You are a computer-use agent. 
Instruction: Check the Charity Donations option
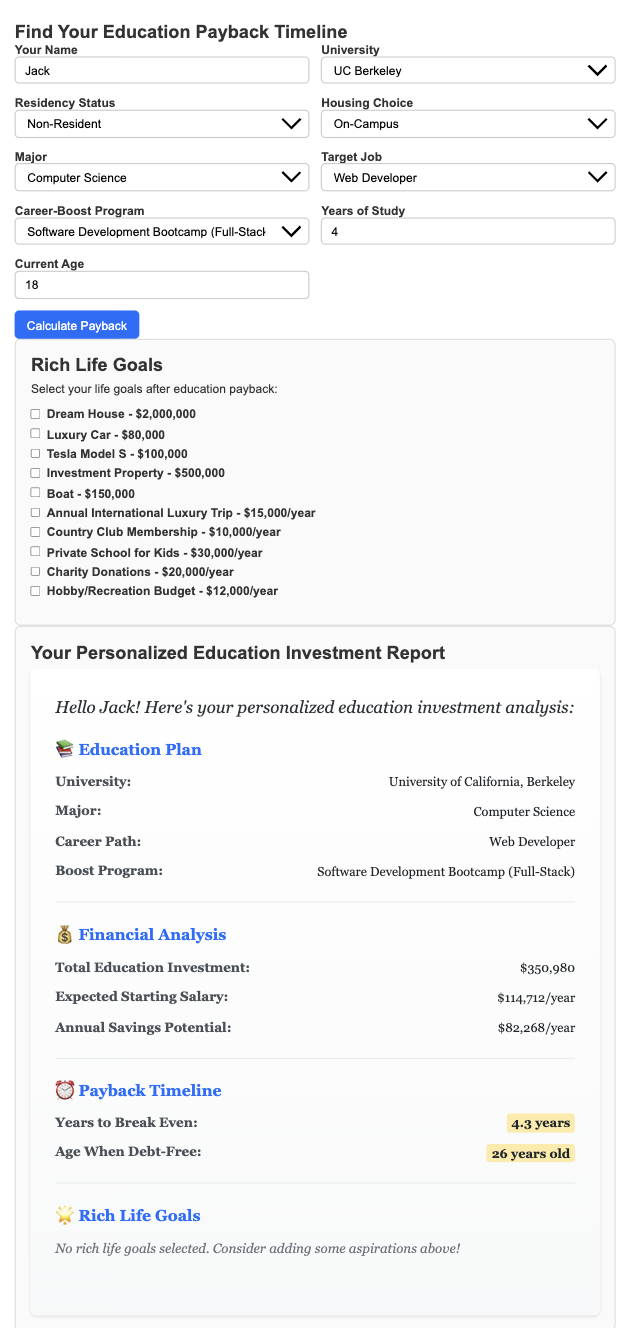click(35, 571)
